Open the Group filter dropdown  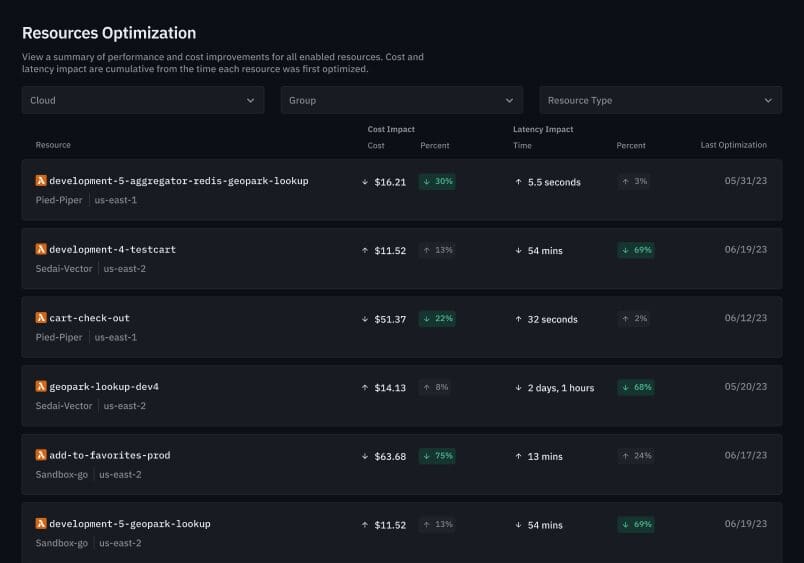pos(401,100)
